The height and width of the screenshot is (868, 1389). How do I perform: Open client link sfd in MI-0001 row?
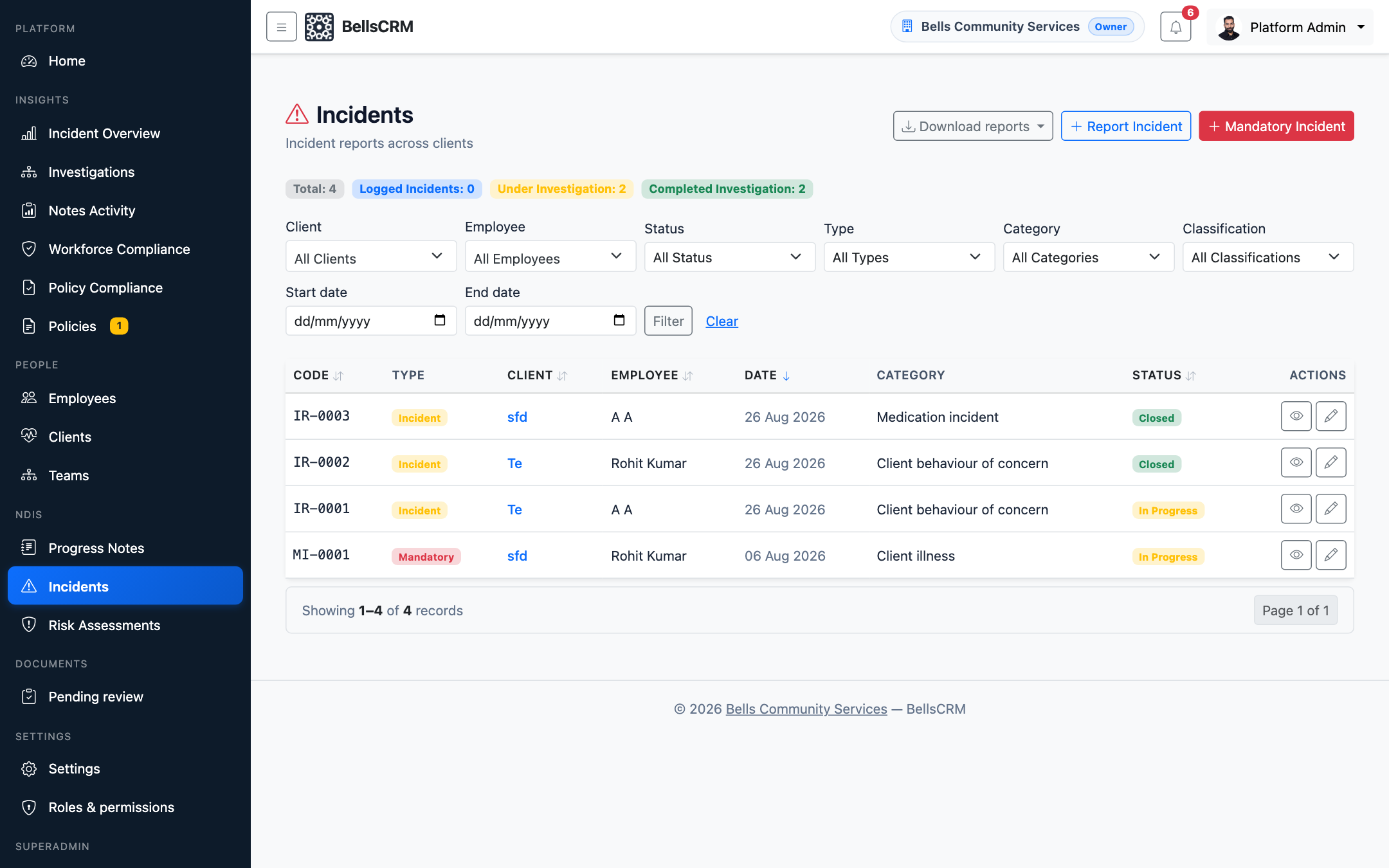pyautogui.click(x=517, y=556)
